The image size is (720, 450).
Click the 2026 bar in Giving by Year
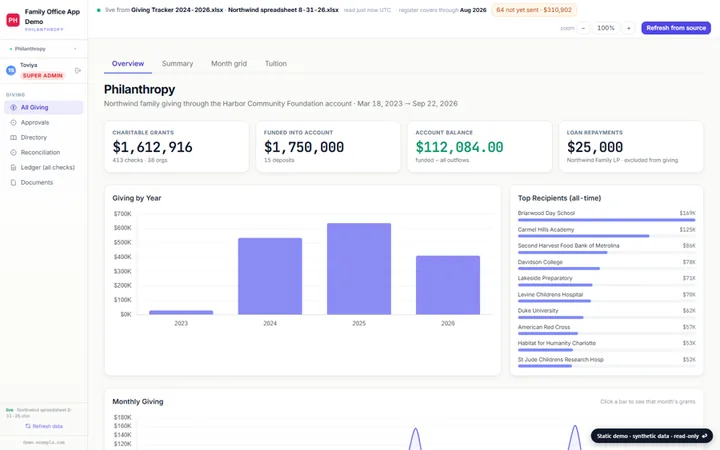coord(448,285)
